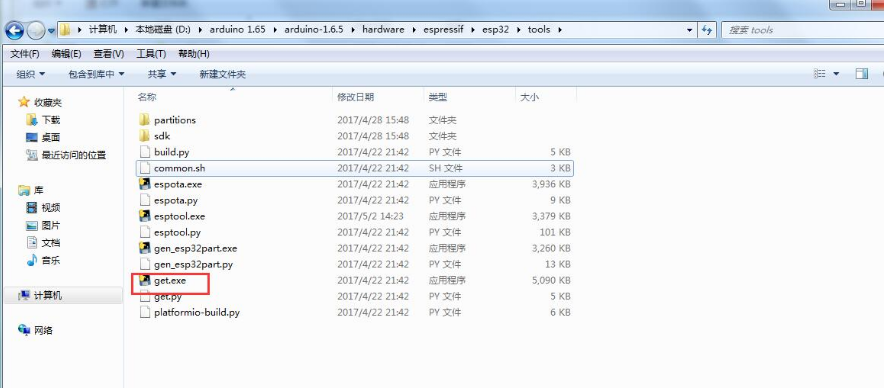Select the espota.exe application icon
This screenshot has height=388, width=886.
click(145, 184)
